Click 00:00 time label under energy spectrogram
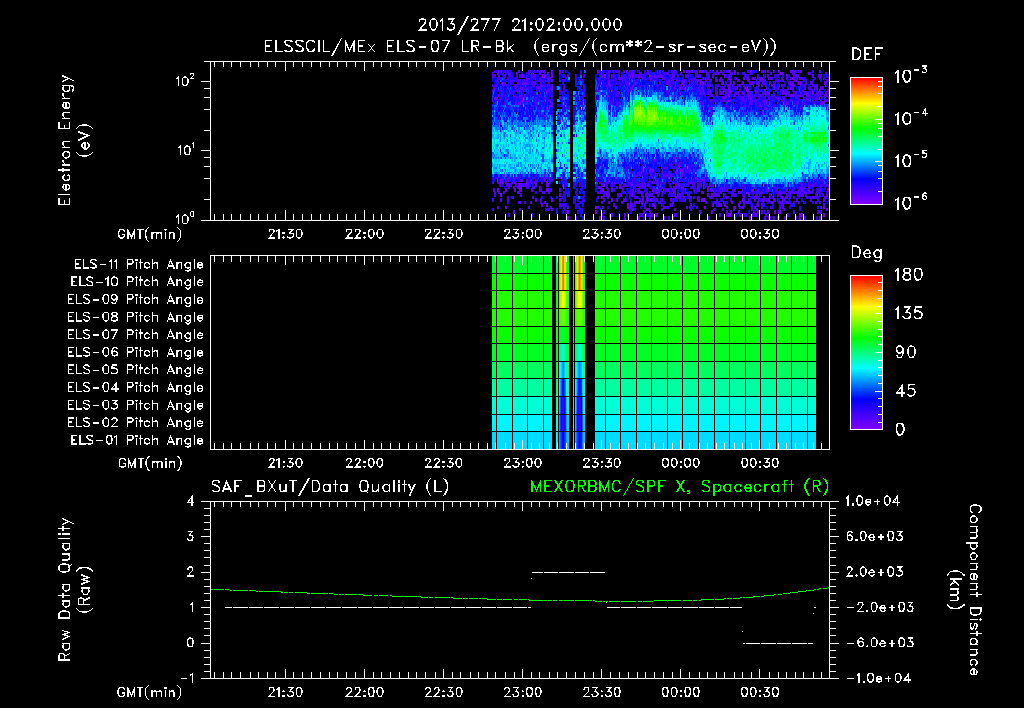 680,234
